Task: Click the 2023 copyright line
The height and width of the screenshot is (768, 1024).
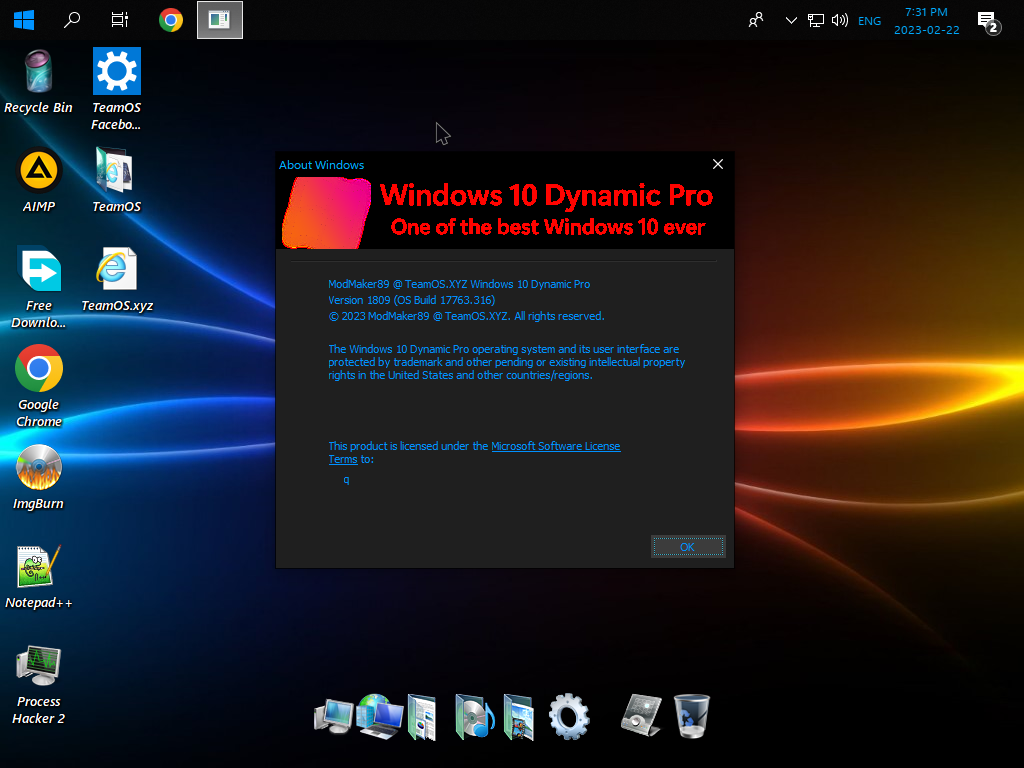Action: tap(466, 316)
